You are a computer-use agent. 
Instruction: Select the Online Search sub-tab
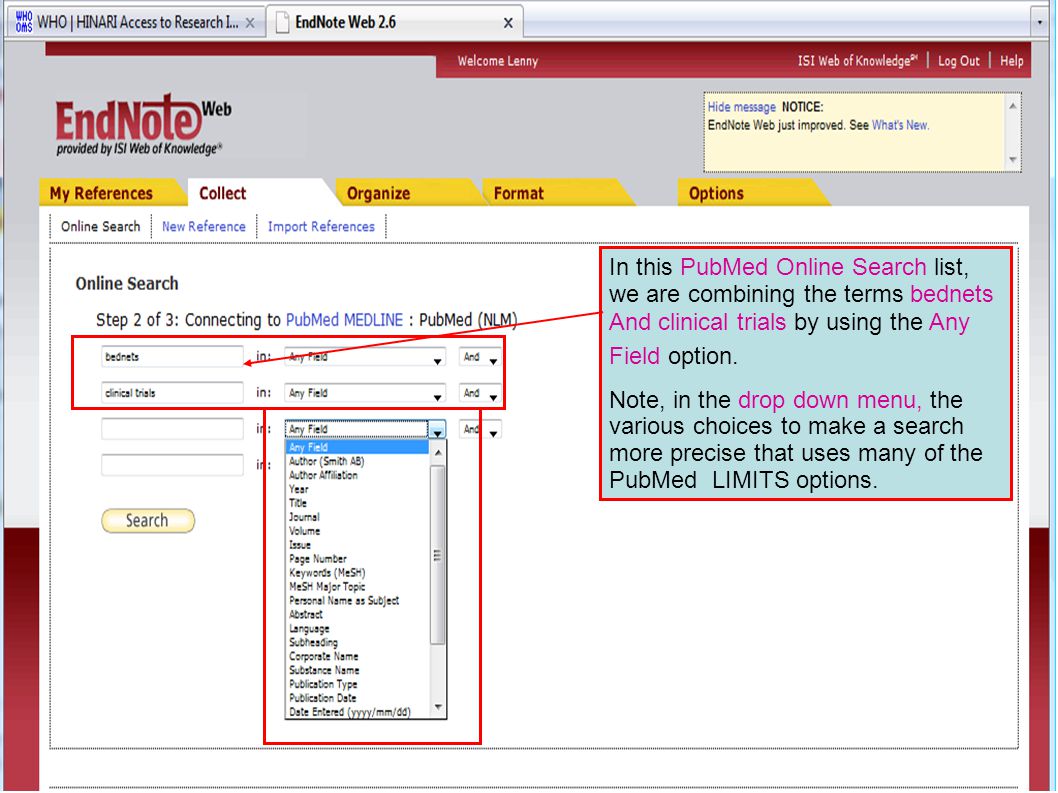[x=101, y=226]
